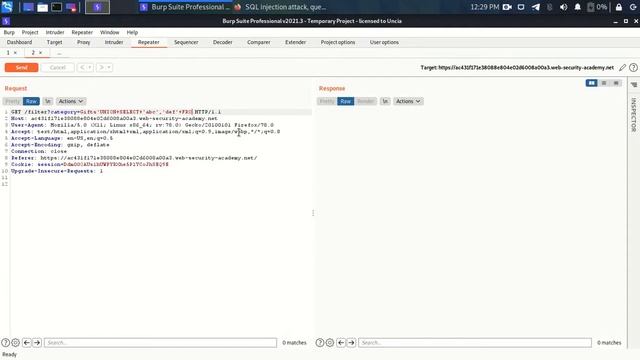Switch request view to Pretty
The image size is (640, 360).
click(x=13, y=101)
